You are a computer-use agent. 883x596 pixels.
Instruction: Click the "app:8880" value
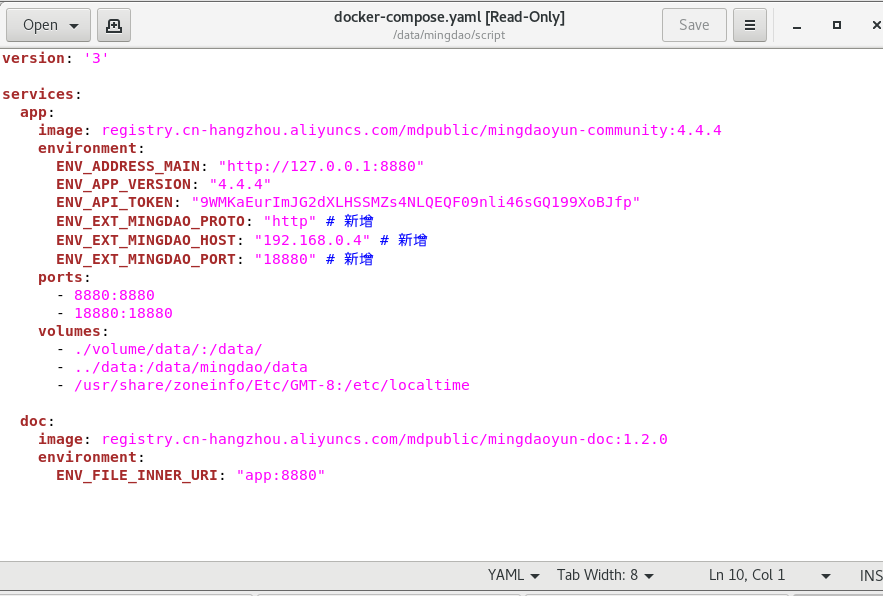coord(280,475)
